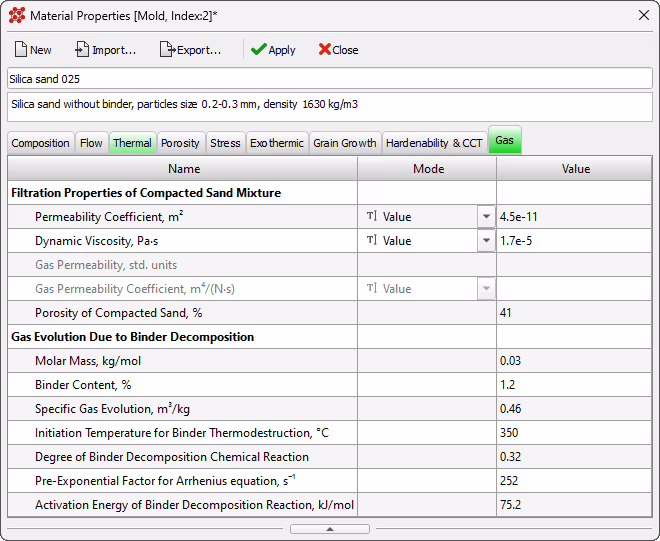Image resolution: width=660 pixels, height=541 pixels.
Task: Open Gas Permeability Coefficient mode dropdown
Action: tap(486, 289)
